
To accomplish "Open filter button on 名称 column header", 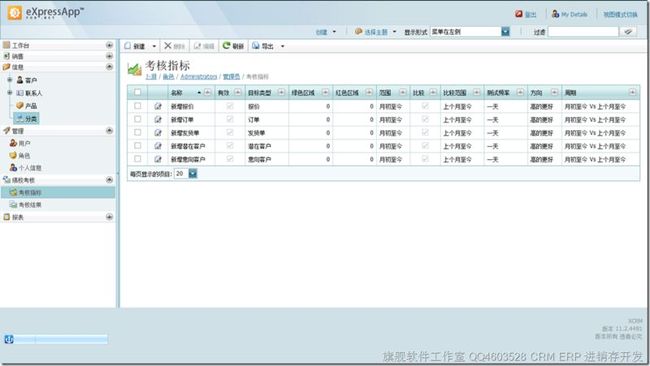I will (208, 92).
